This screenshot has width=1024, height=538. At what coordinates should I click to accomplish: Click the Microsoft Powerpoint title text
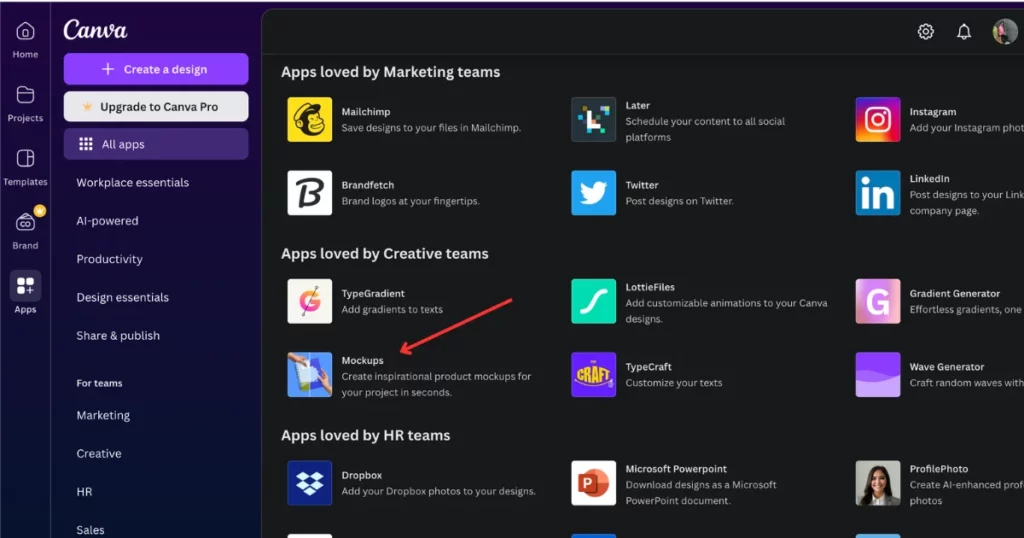pyautogui.click(x=676, y=469)
